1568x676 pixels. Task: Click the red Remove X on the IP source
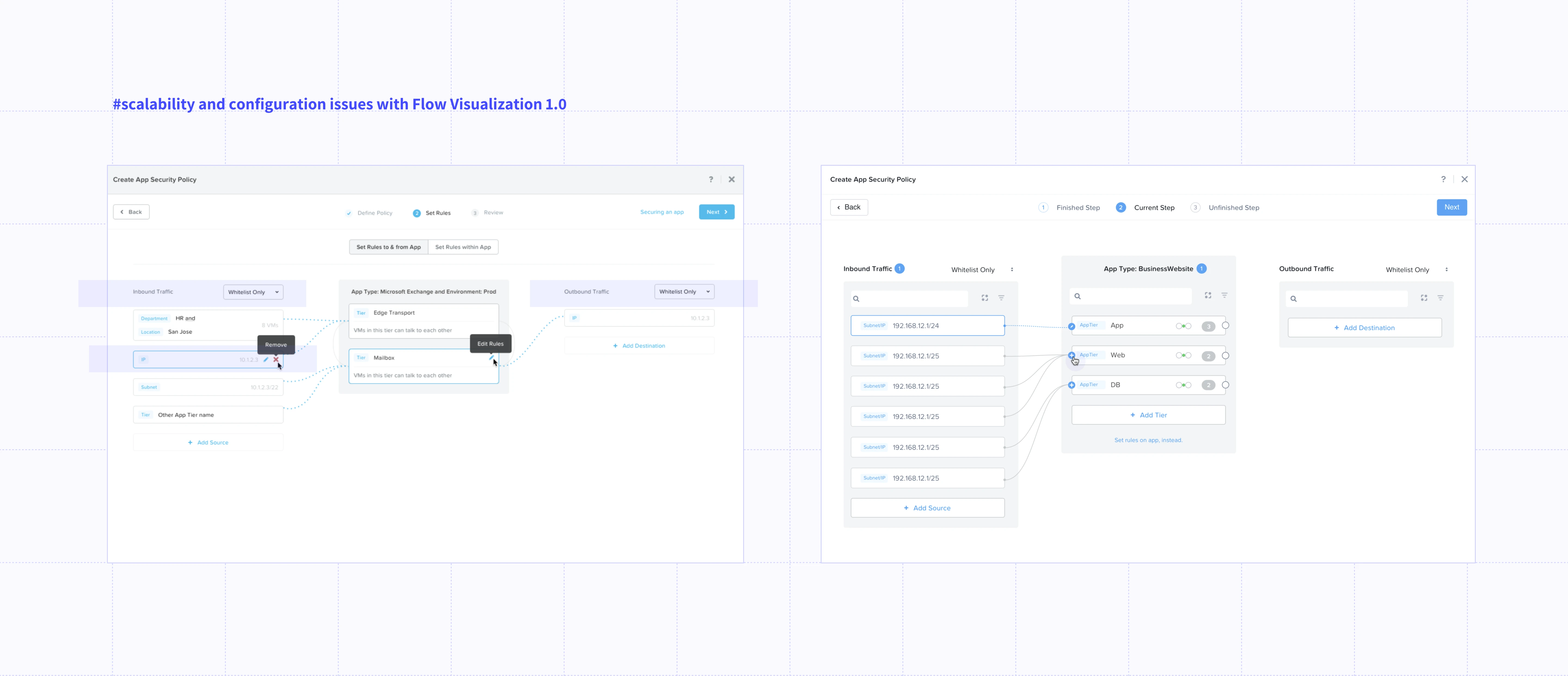pos(276,359)
